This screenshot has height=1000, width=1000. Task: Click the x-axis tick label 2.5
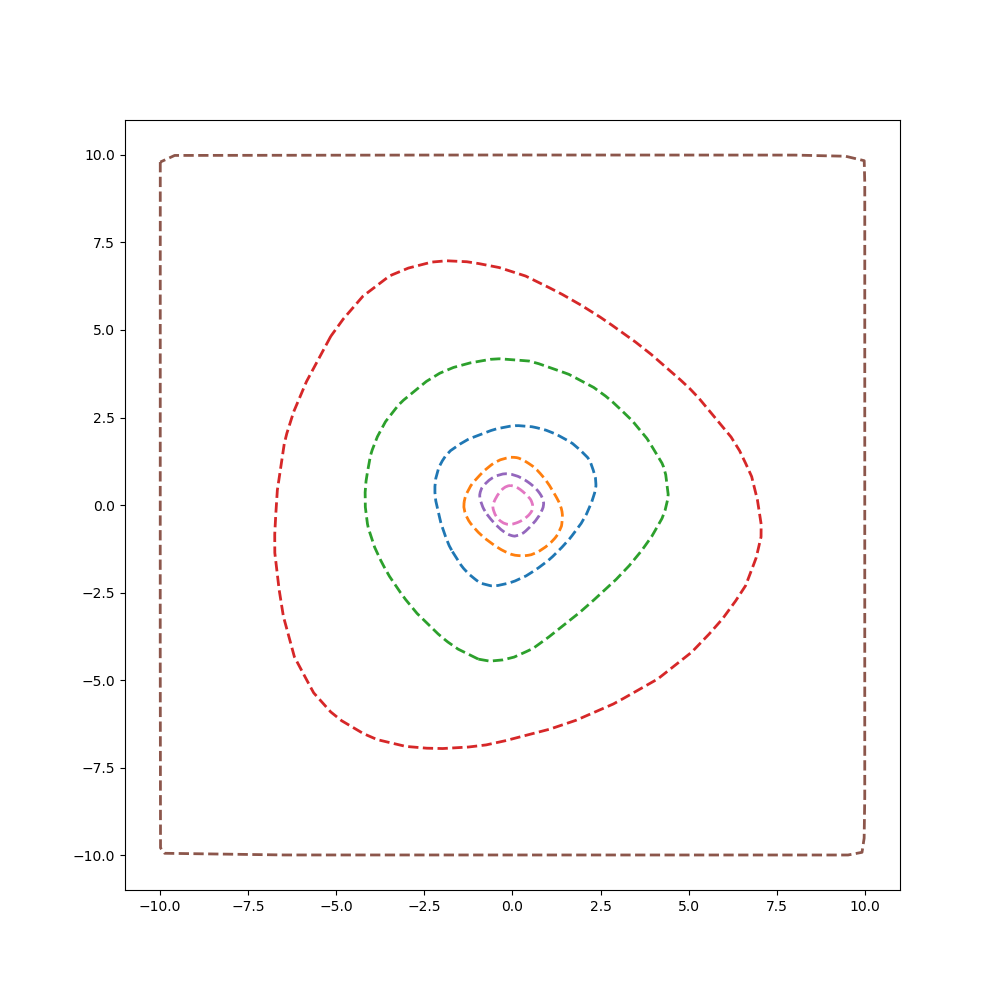tap(601, 906)
